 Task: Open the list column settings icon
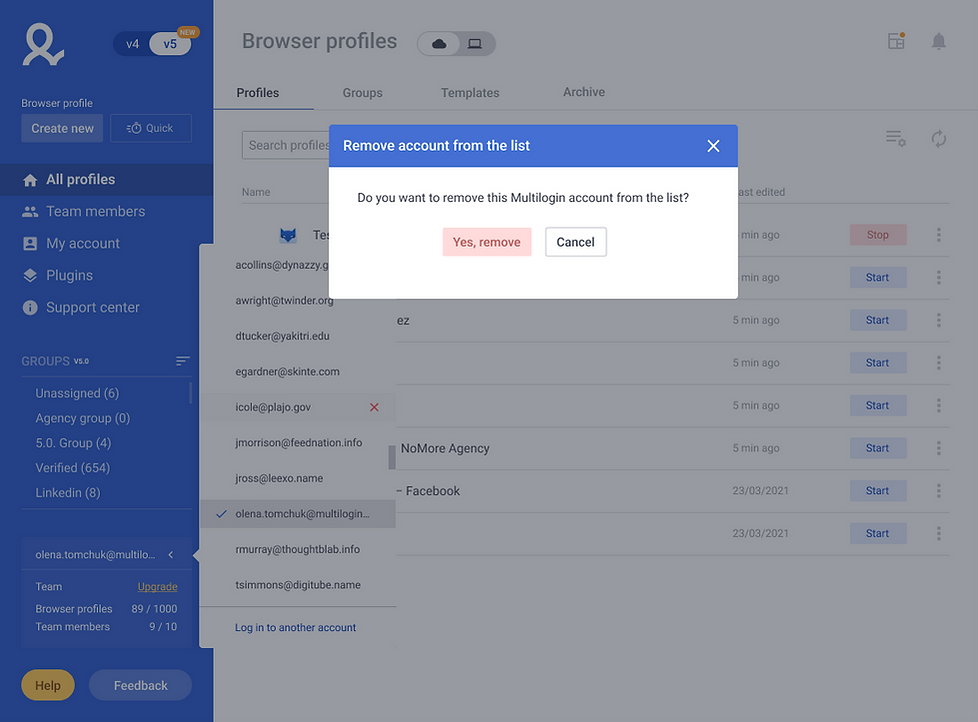point(895,139)
